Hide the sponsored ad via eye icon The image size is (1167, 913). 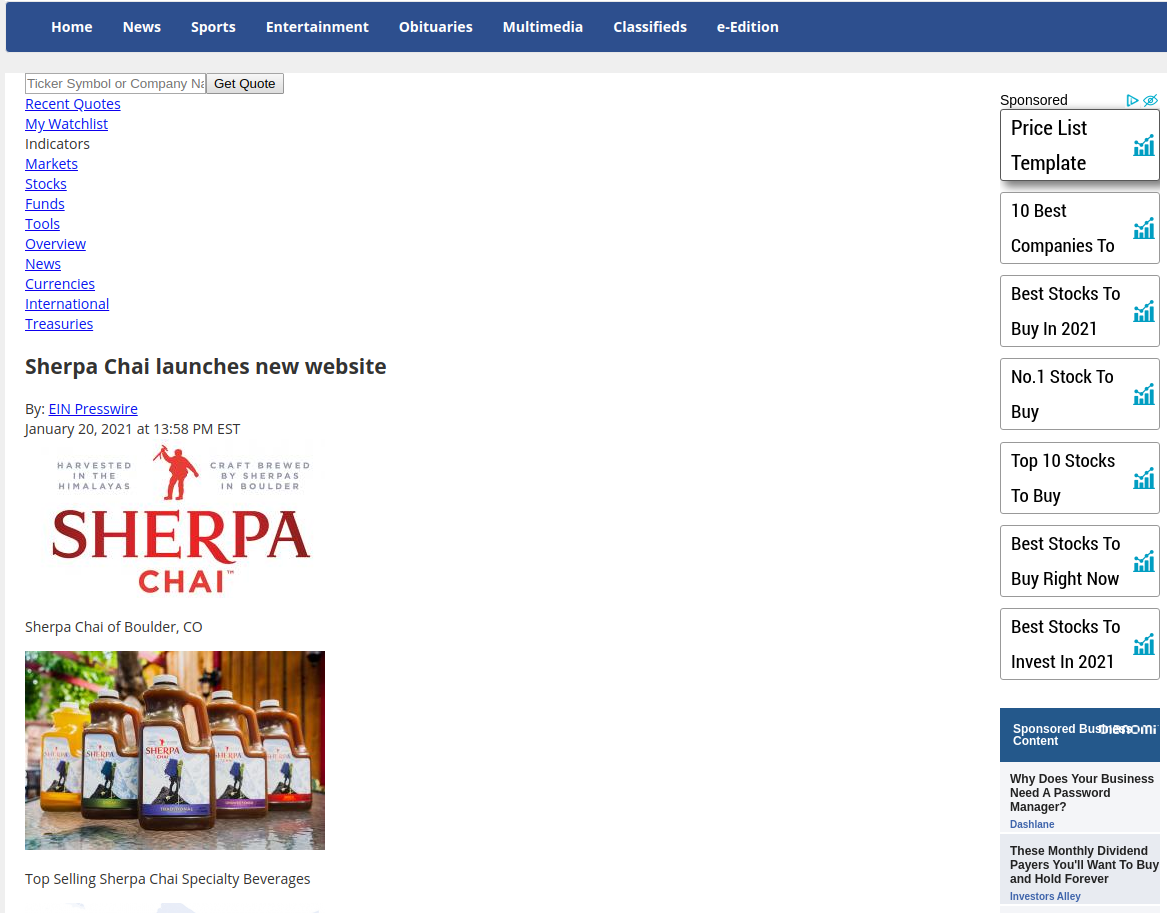1150,100
